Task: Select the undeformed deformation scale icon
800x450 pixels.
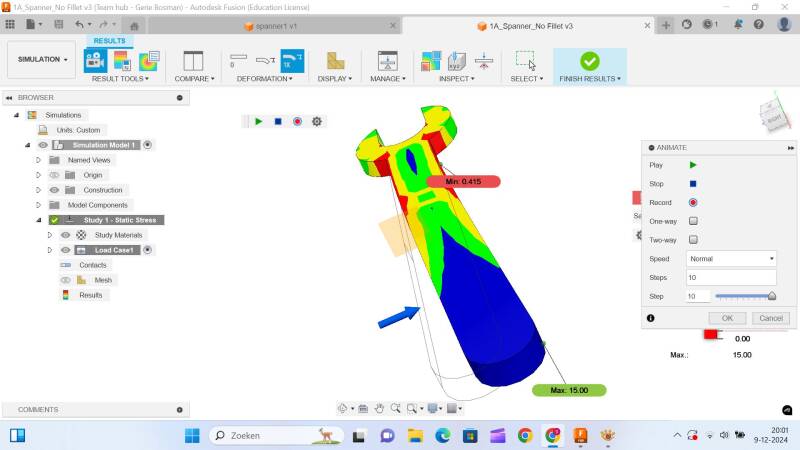Action: tap(238, 61)
